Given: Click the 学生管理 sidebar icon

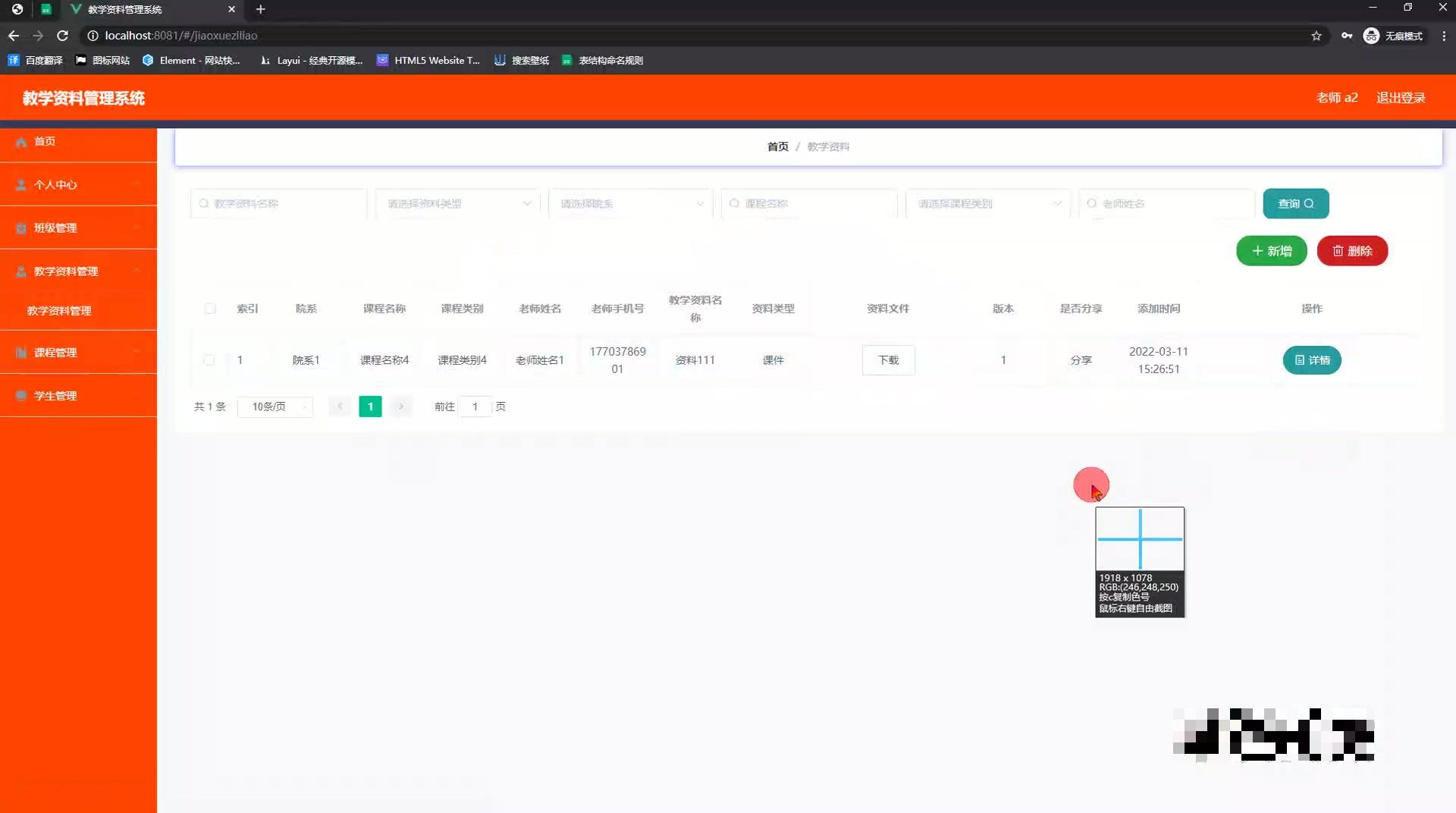Looking at the screenshot, I should point(21,396).
